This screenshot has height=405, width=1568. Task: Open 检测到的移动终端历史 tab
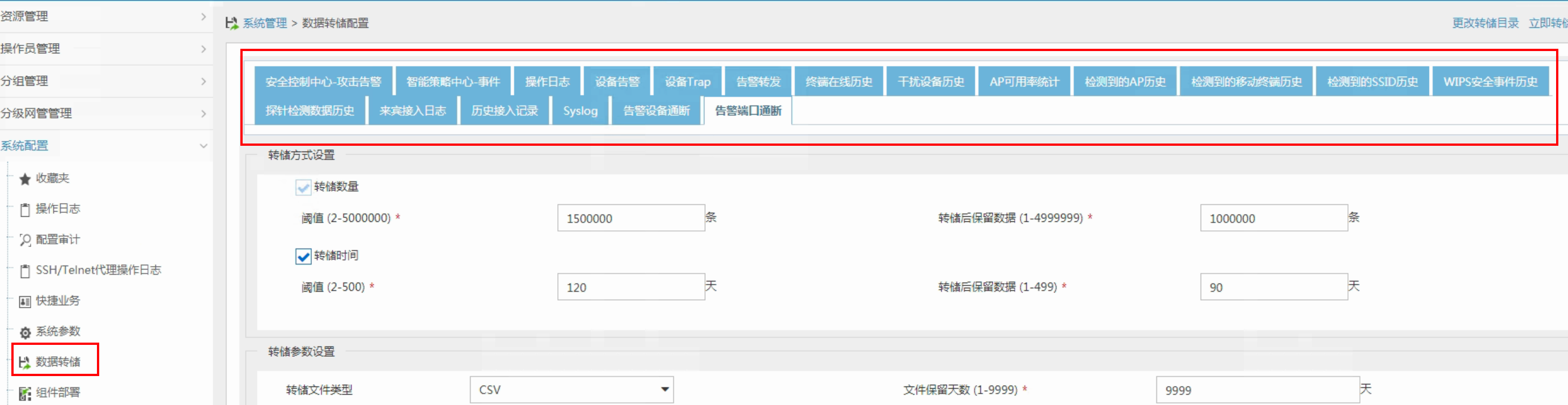(x=1247, y=81)
